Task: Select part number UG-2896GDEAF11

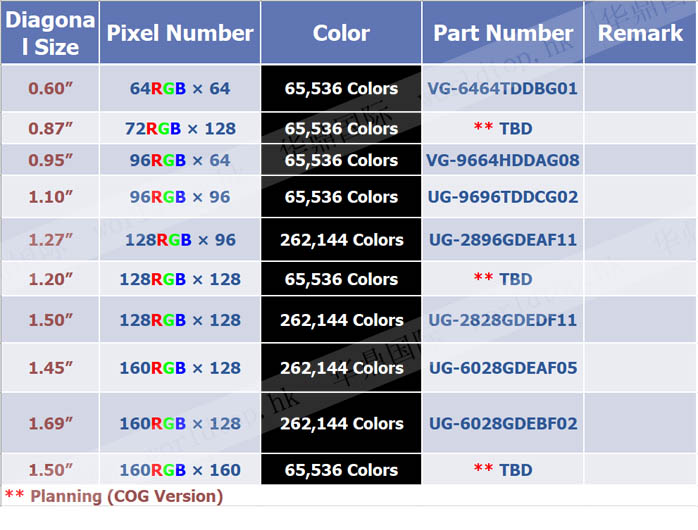Action: 503,240
